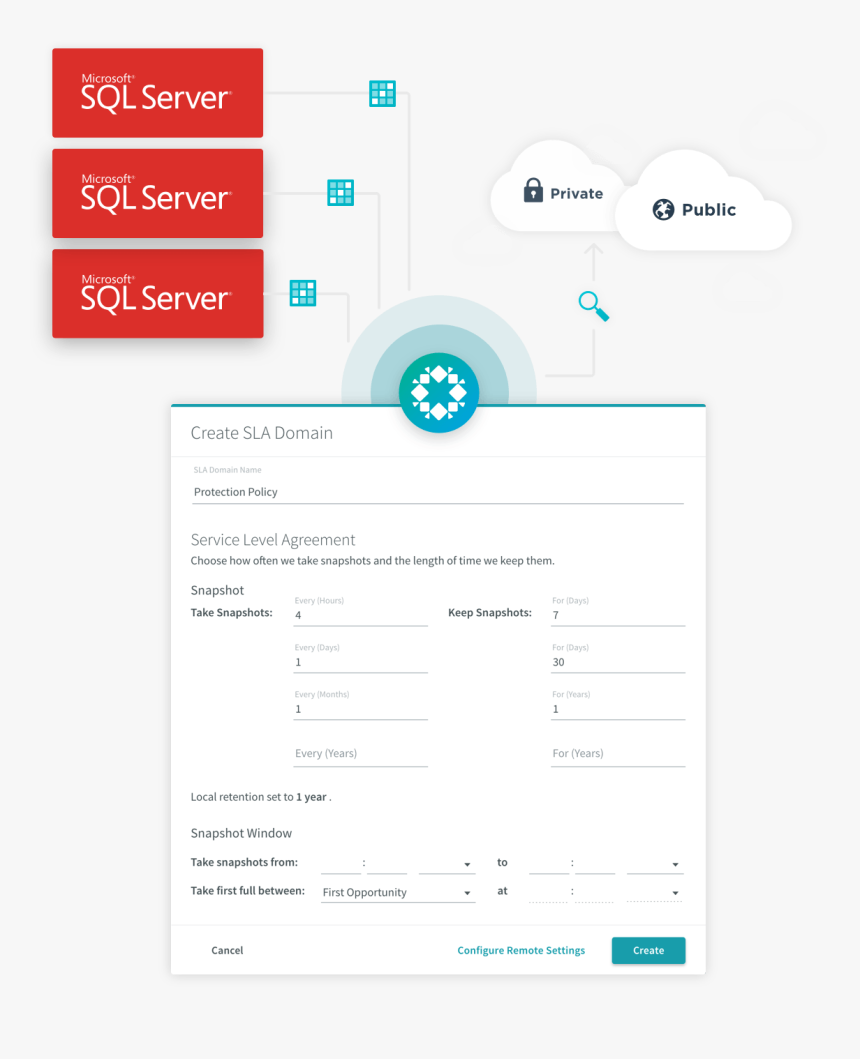Select the For (Days) field showing 30
Screen dimensions: 860x1059
[x=617, y=662]
